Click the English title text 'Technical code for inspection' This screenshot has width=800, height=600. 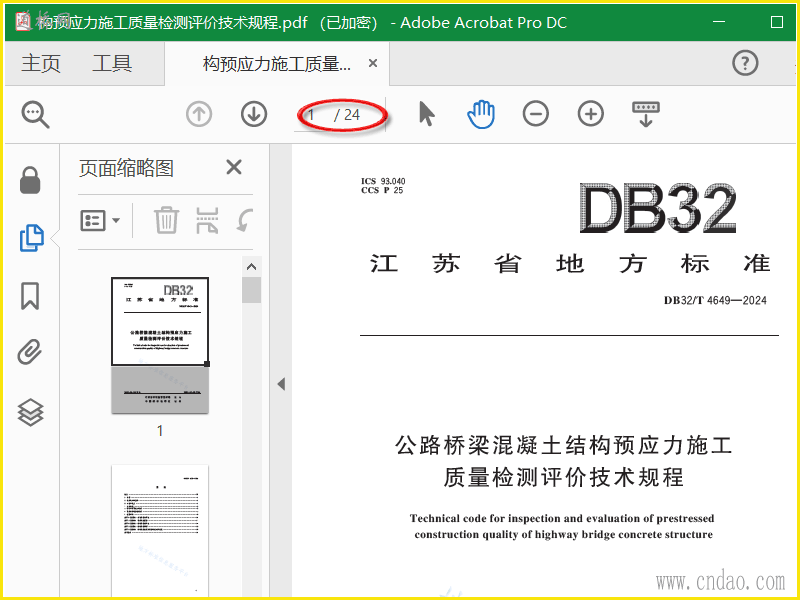click(561, 518)
